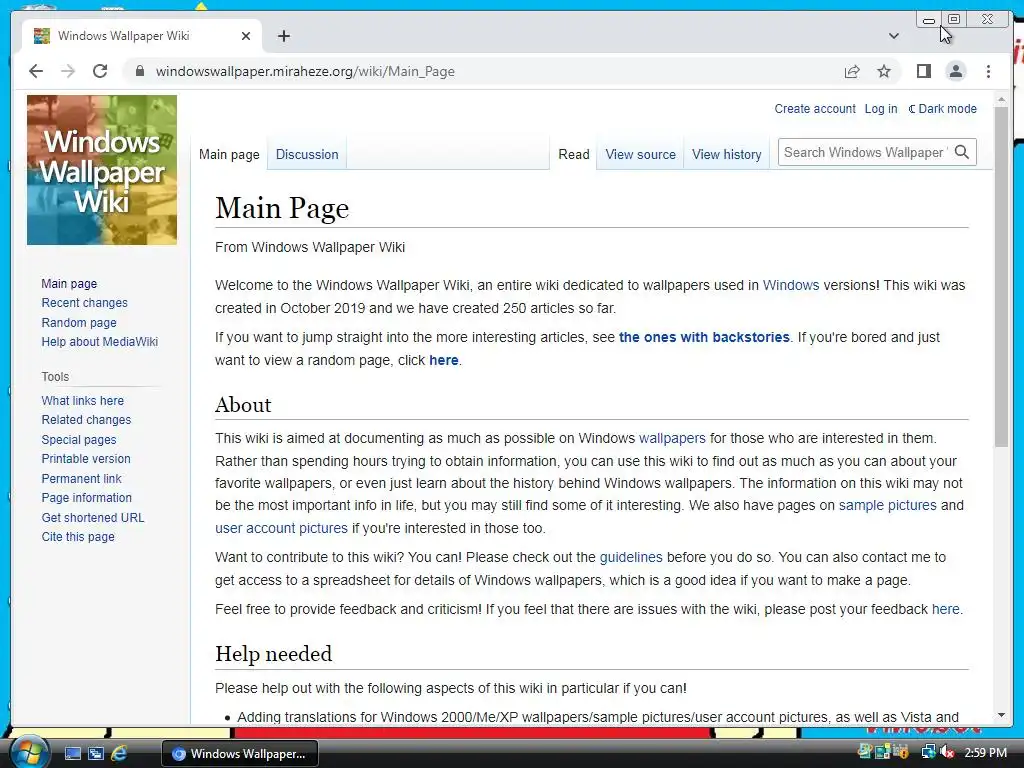Open the user account pictures link
Viewport: 1024px width, 768px height.
pyautogui.click(x=281, y=528)
